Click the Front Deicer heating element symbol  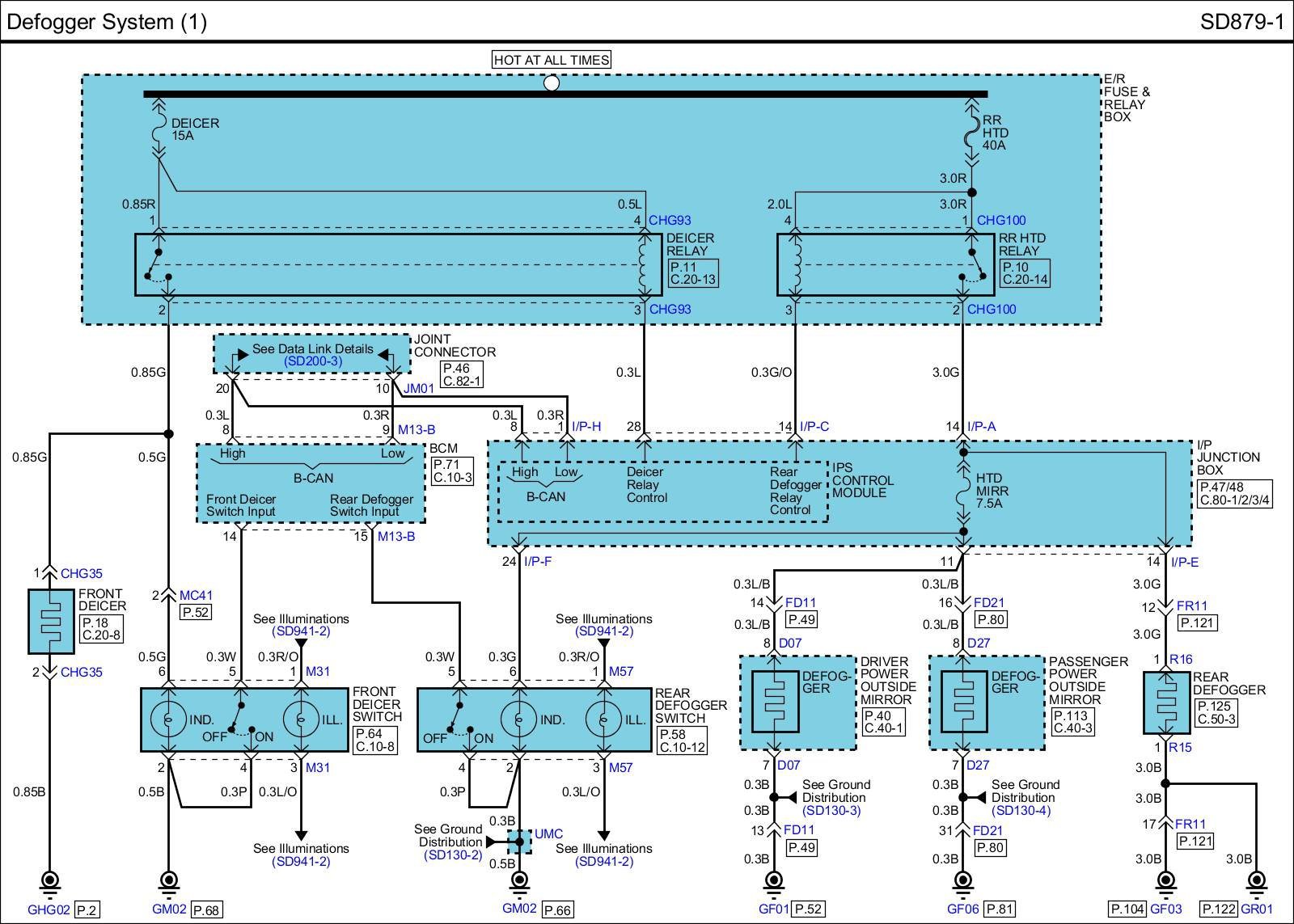tap(50, 621)
